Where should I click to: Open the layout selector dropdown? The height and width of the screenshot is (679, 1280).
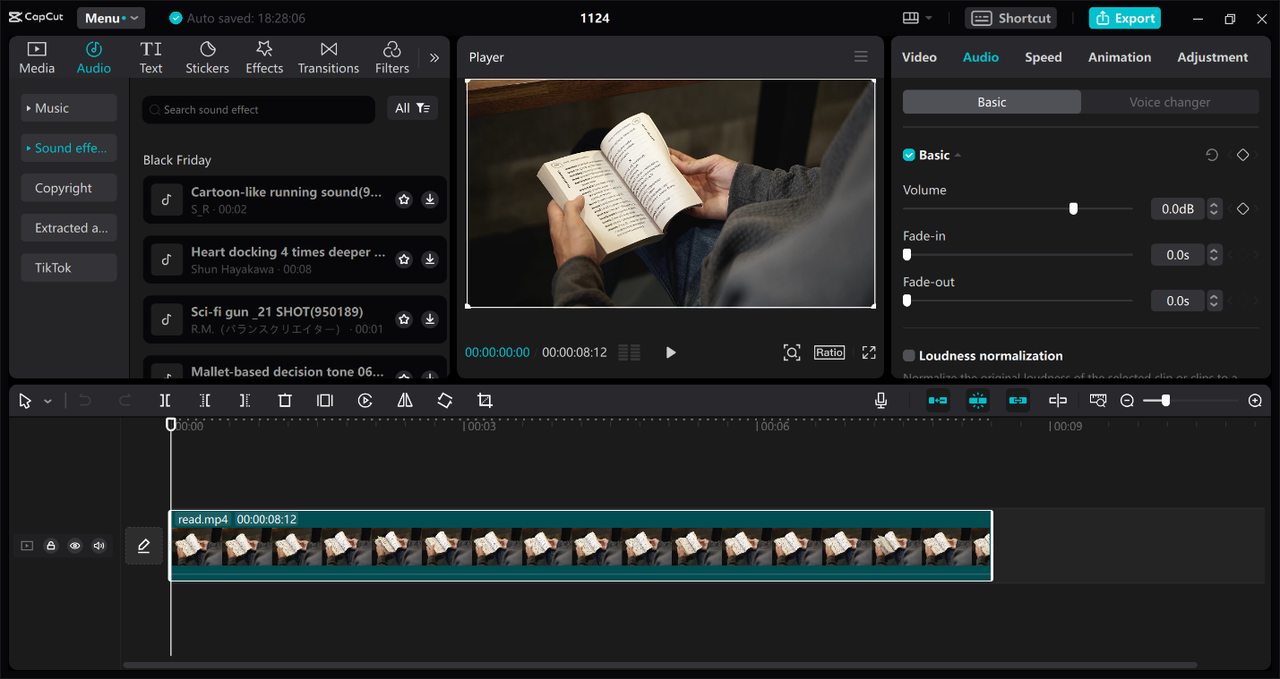click(917, 18)
